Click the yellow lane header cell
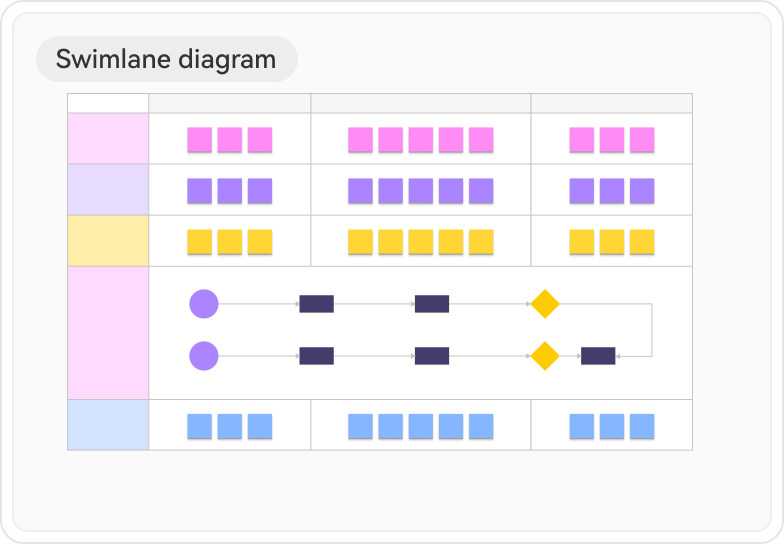The width and height of the screenshot is (784, 544). [x=108, y=241]
